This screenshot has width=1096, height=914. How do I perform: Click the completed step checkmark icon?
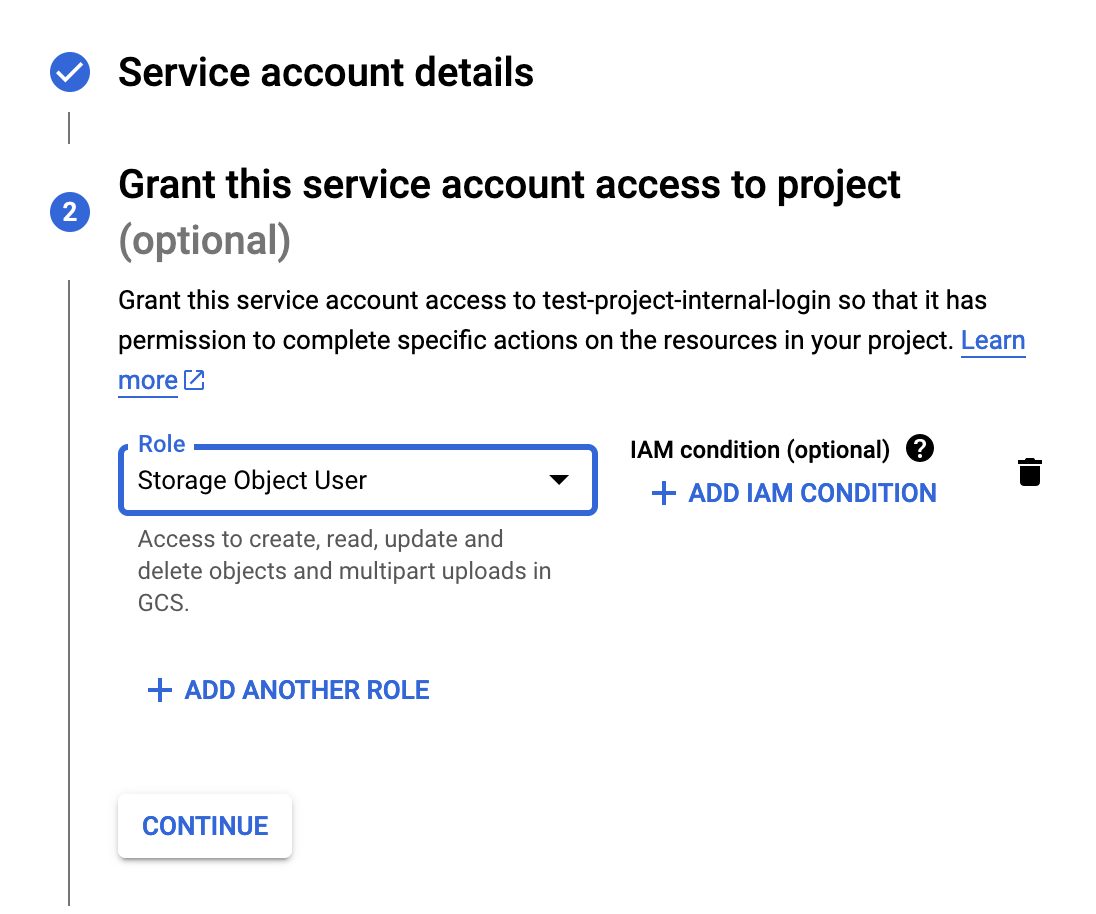[70, 72]
